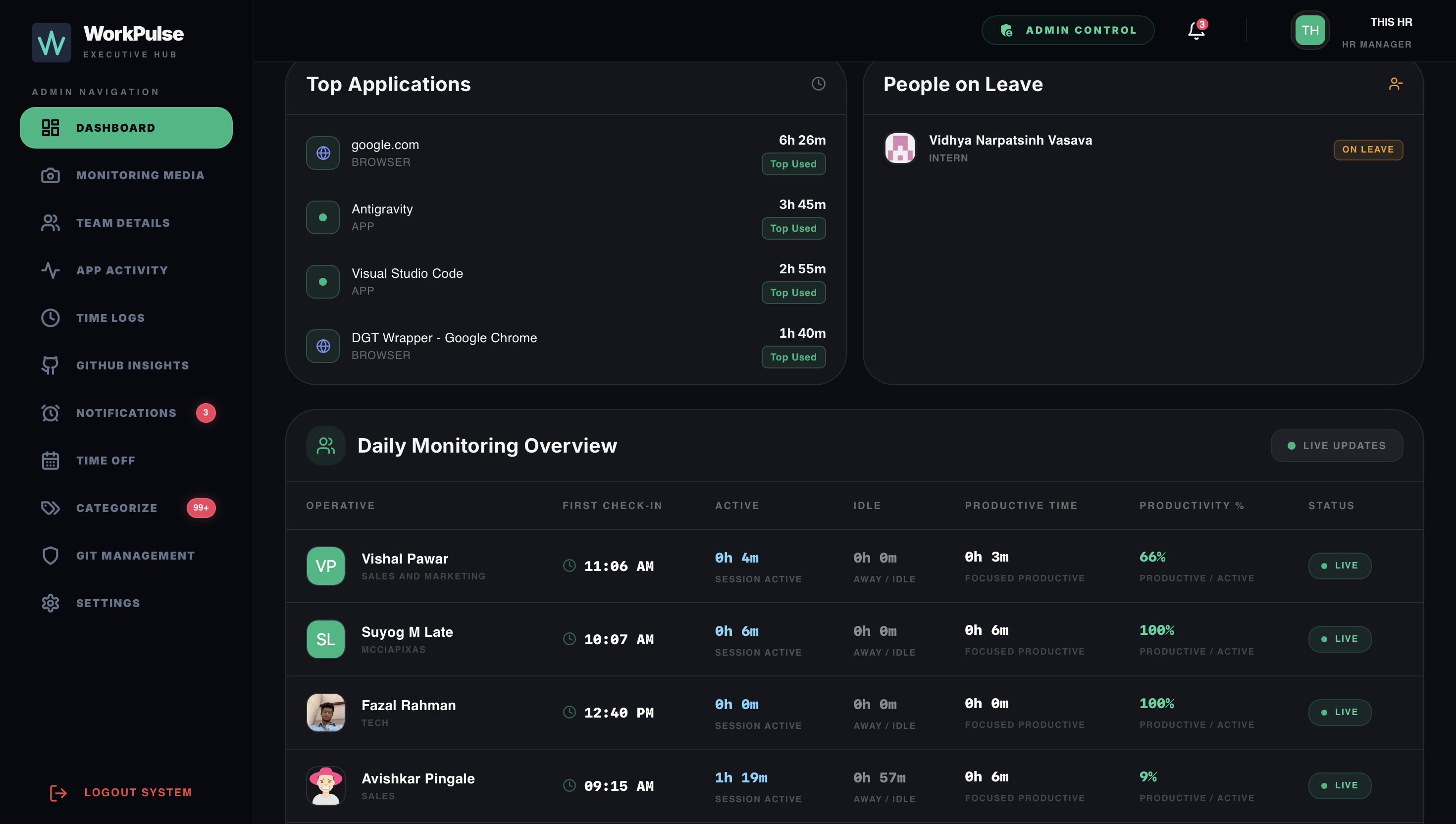The width and height of the screenshot is (1456, 824).
Task: Click the WorkPulse logo icon
Action: (x=52, y=43)
